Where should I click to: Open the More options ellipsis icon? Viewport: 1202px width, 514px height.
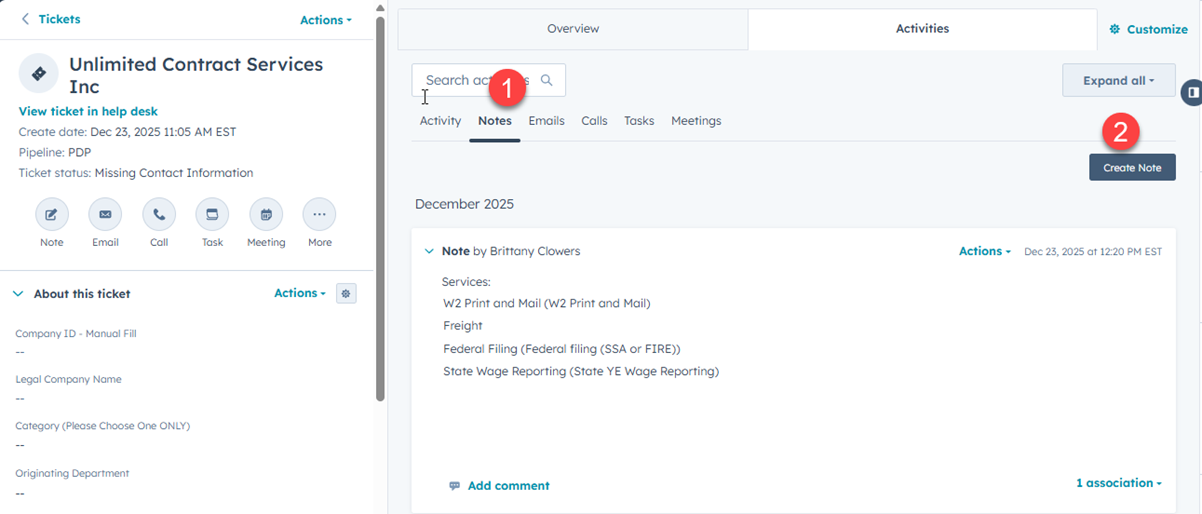(319, 215)
